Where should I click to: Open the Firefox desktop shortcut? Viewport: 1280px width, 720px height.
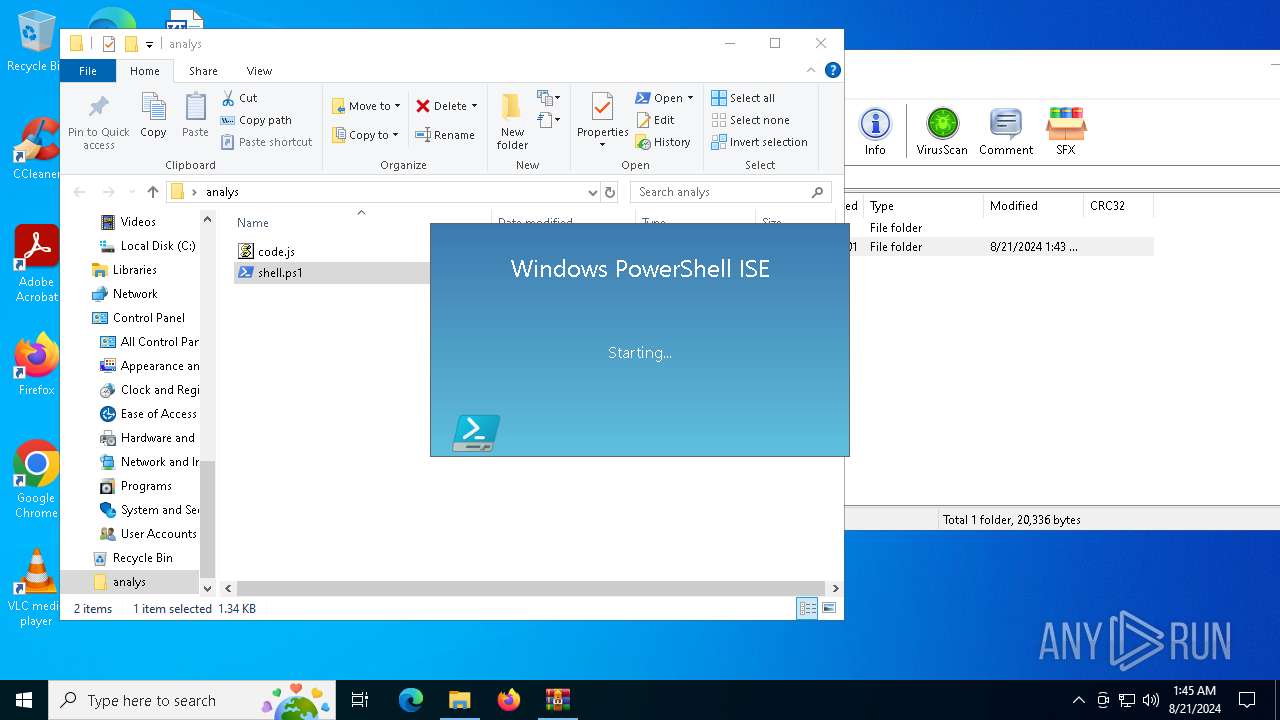pyautogui.click(x=36, y=365)
